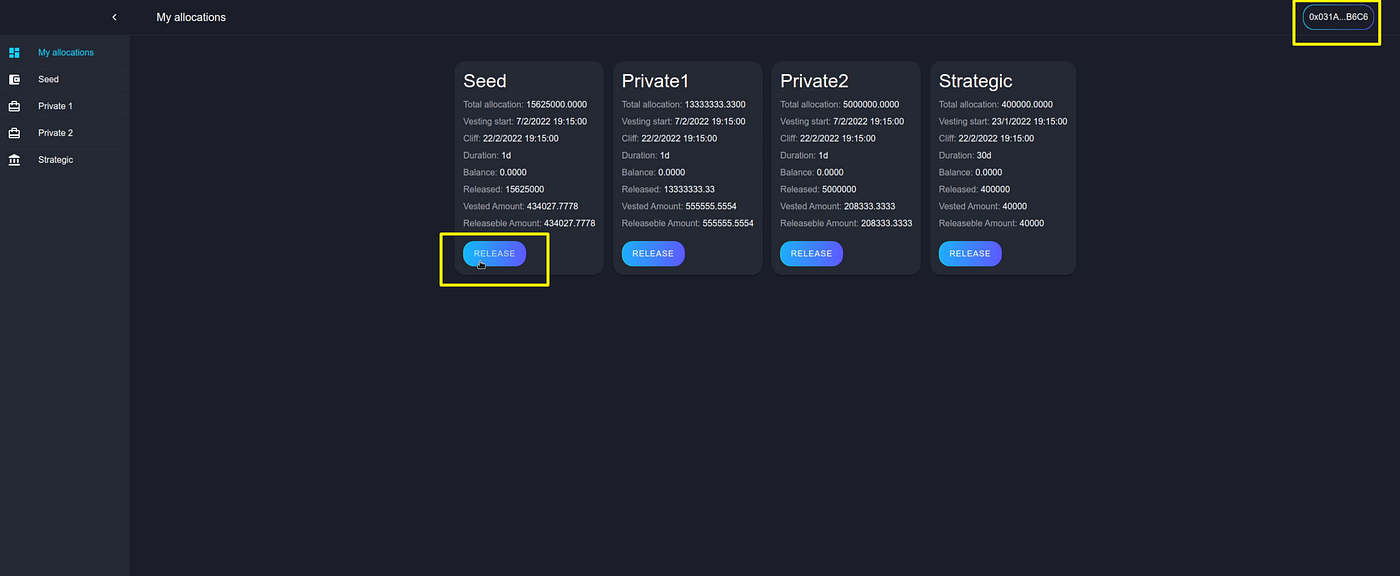1400x576 pixels.
Task: Open My allocations in the sidebar
Action: tap(65, 52)
